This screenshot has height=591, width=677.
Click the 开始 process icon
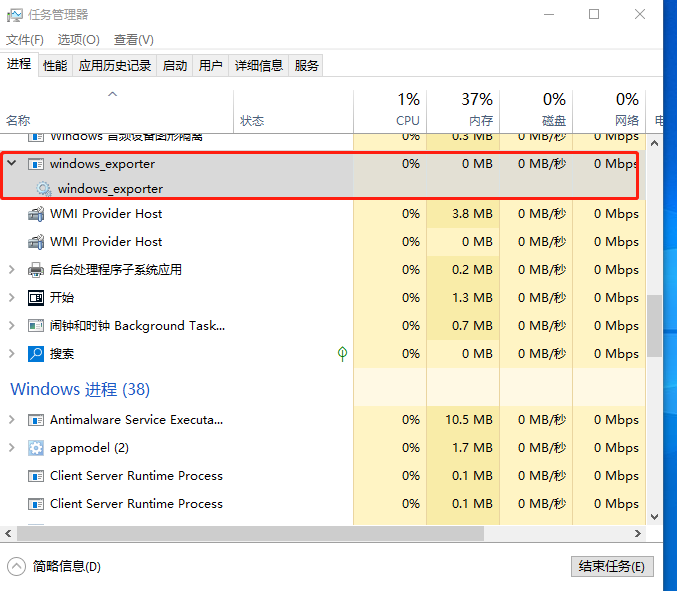point(36,298)
